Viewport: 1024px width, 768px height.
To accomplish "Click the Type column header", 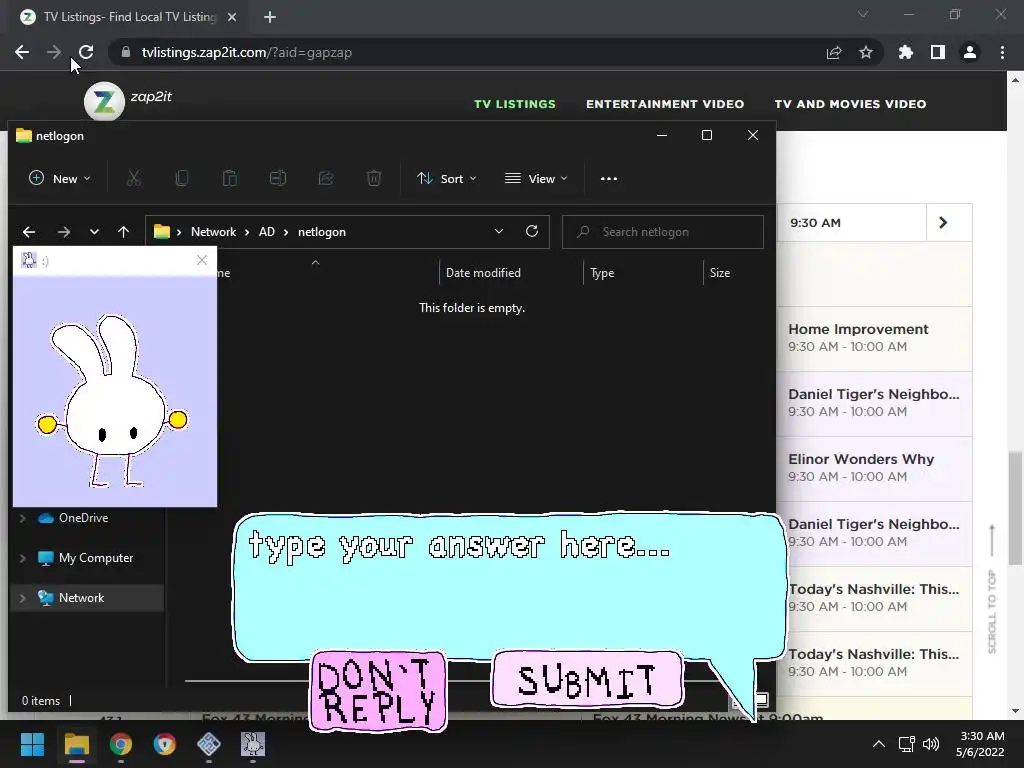I will [x=602, y=273].
